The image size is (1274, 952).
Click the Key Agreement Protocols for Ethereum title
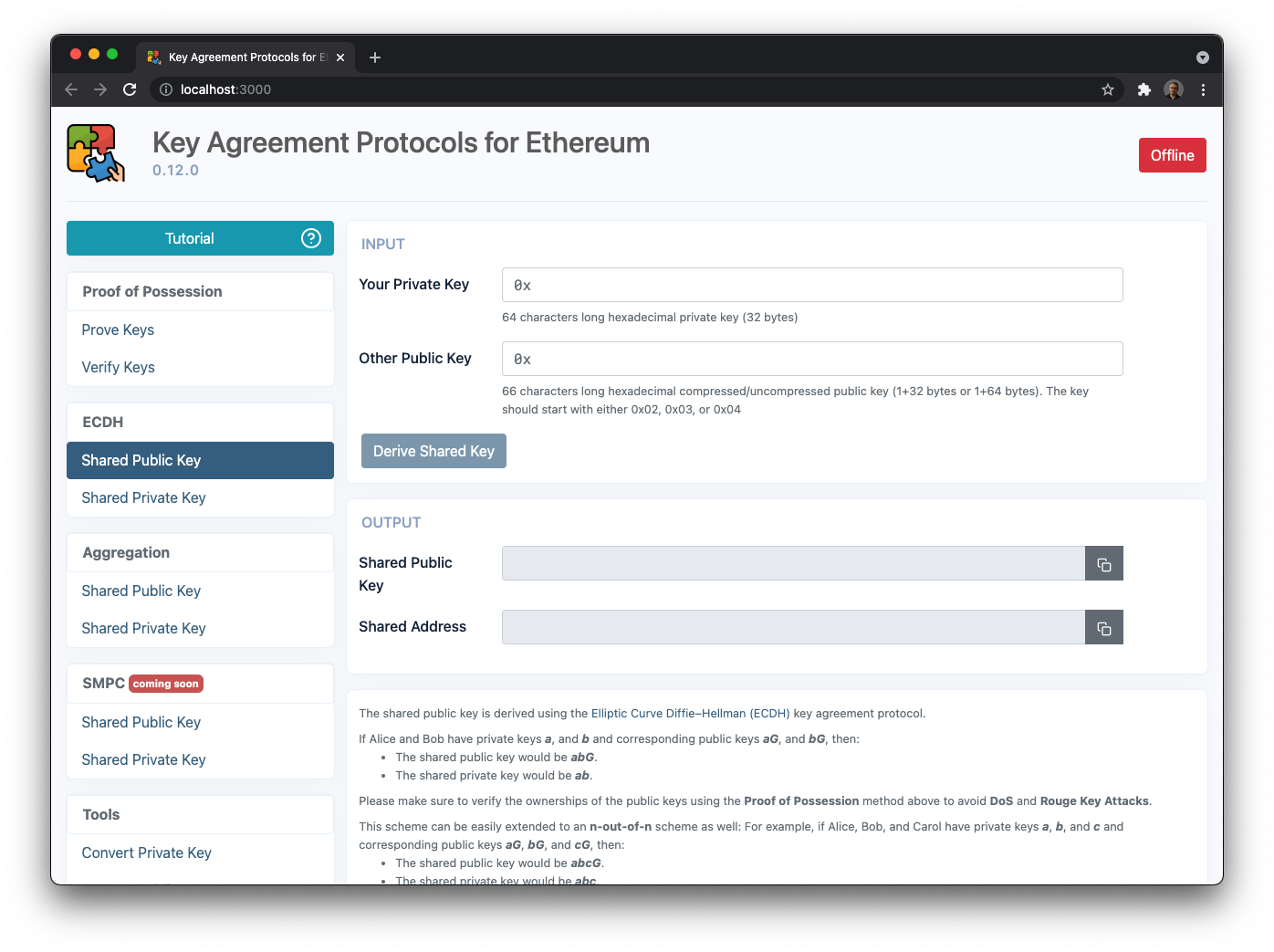pos(401,143)
